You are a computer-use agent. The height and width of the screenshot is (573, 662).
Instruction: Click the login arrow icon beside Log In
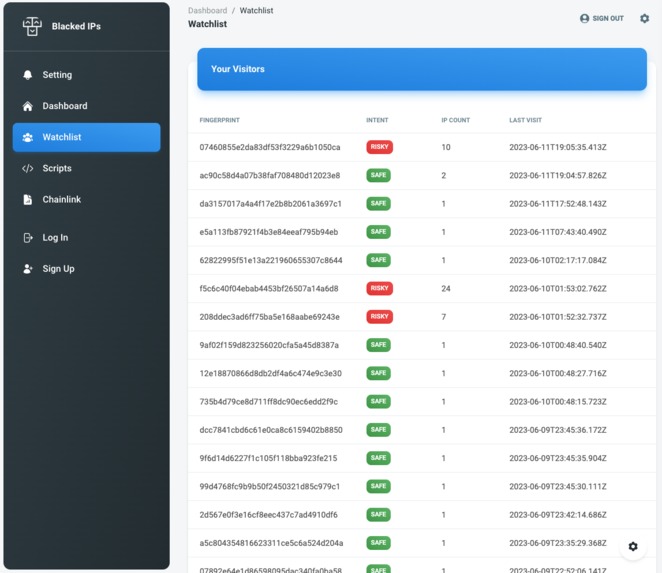[x=28, y=238]
